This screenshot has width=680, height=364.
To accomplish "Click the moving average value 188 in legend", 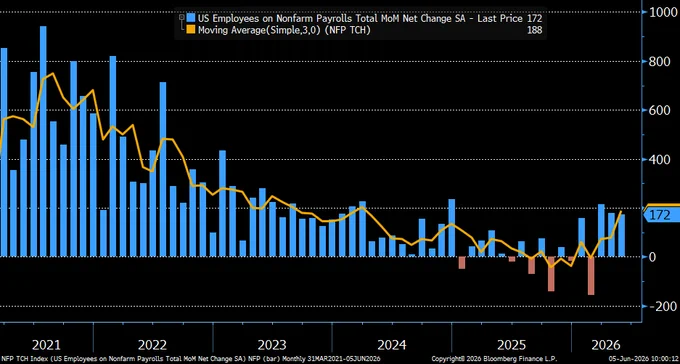I will [x=534, y=30].
